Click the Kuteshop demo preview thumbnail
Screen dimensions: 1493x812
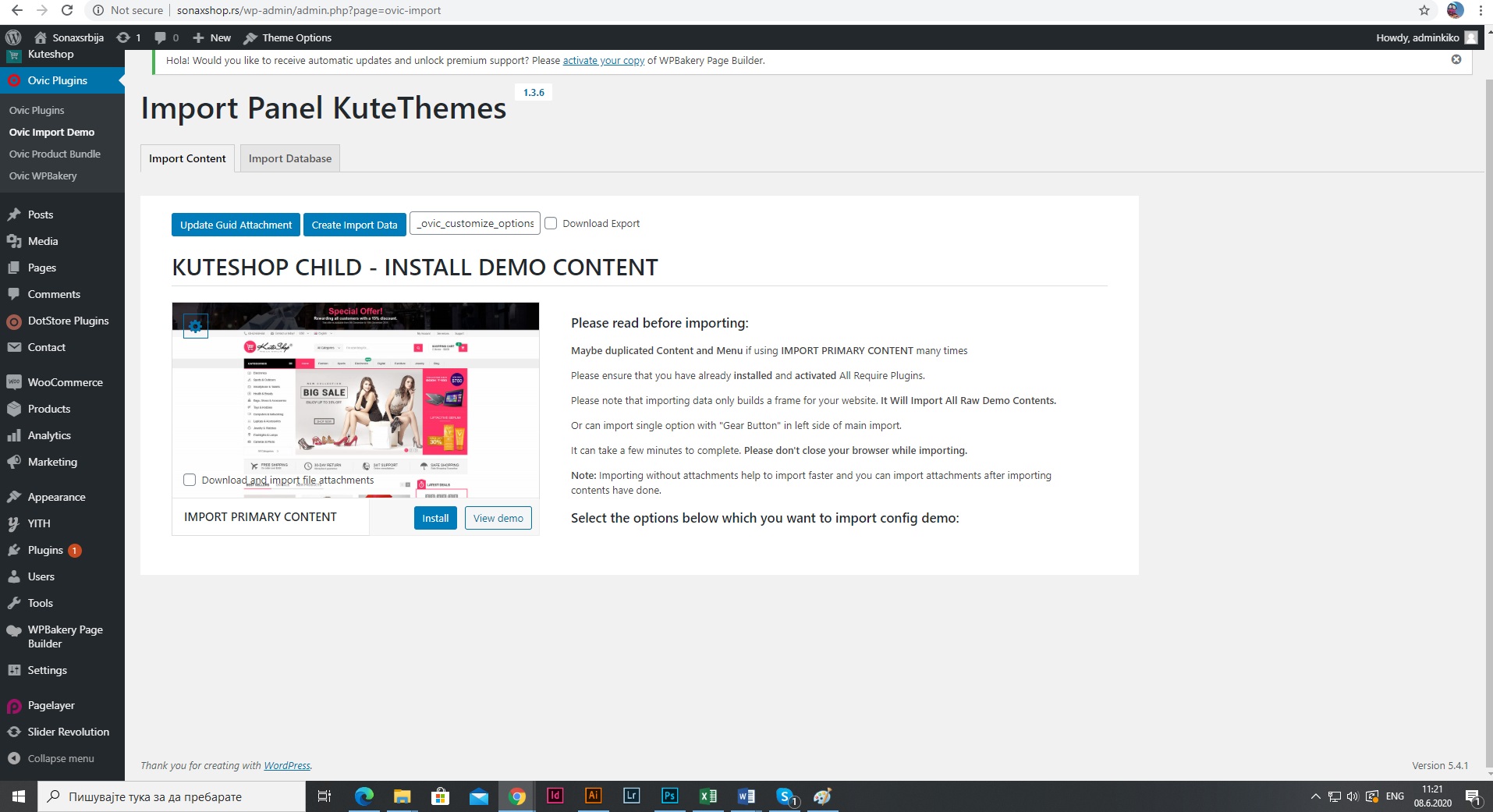coord(356,399)
